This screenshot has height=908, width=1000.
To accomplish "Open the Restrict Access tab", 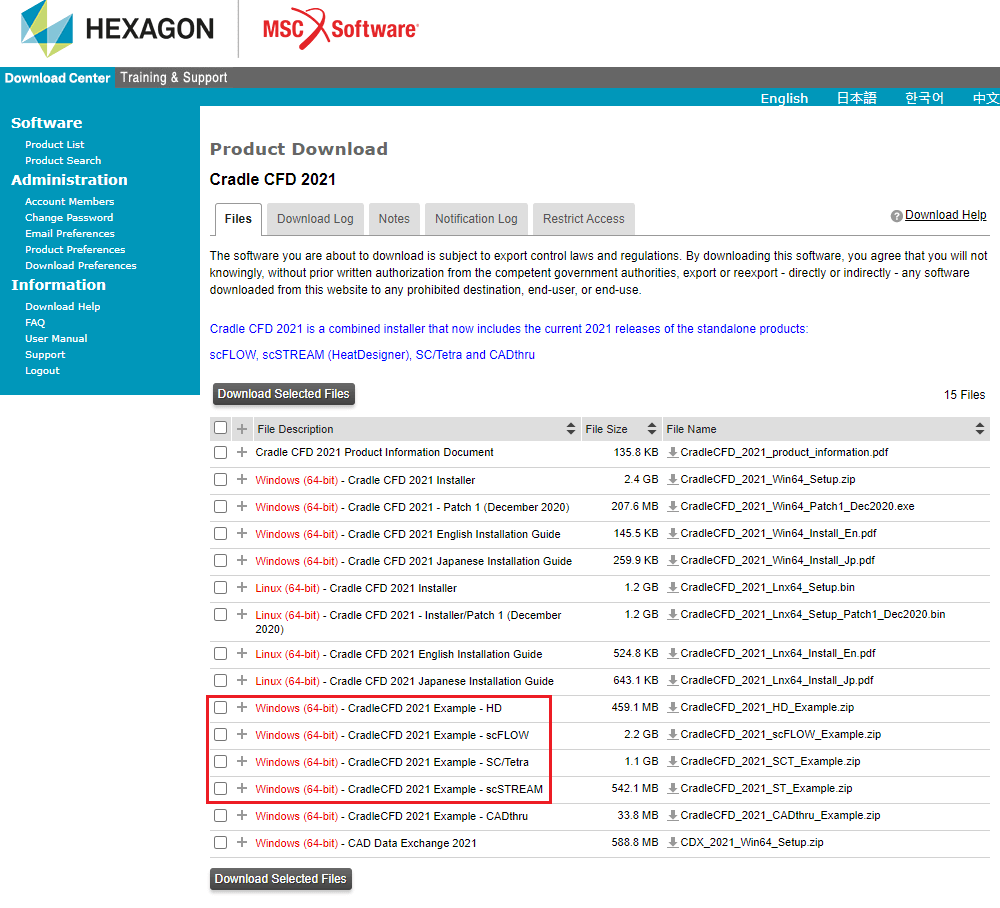I will tap(583, 219).
